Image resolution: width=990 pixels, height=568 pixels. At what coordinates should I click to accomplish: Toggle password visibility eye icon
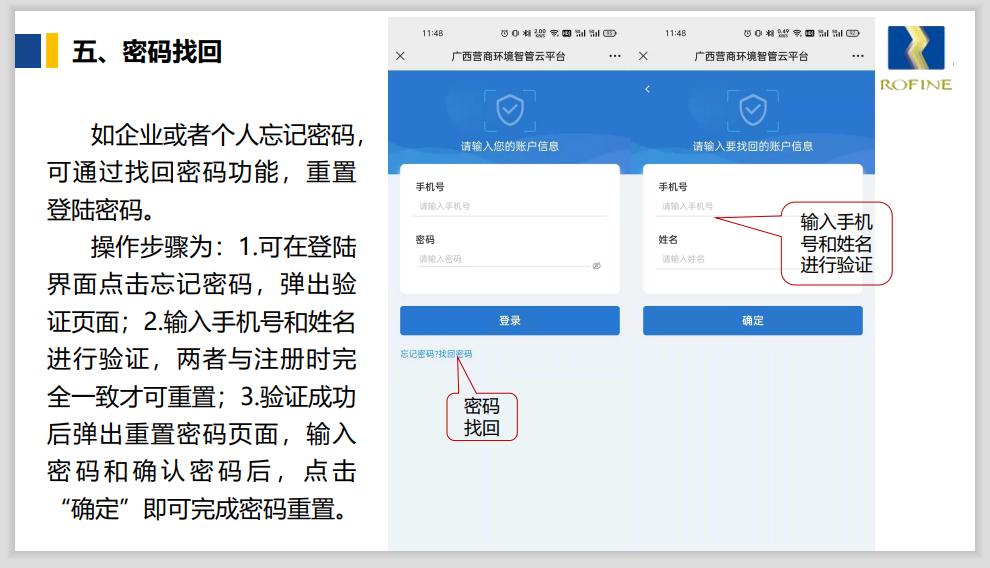click(x=596, y=266)
